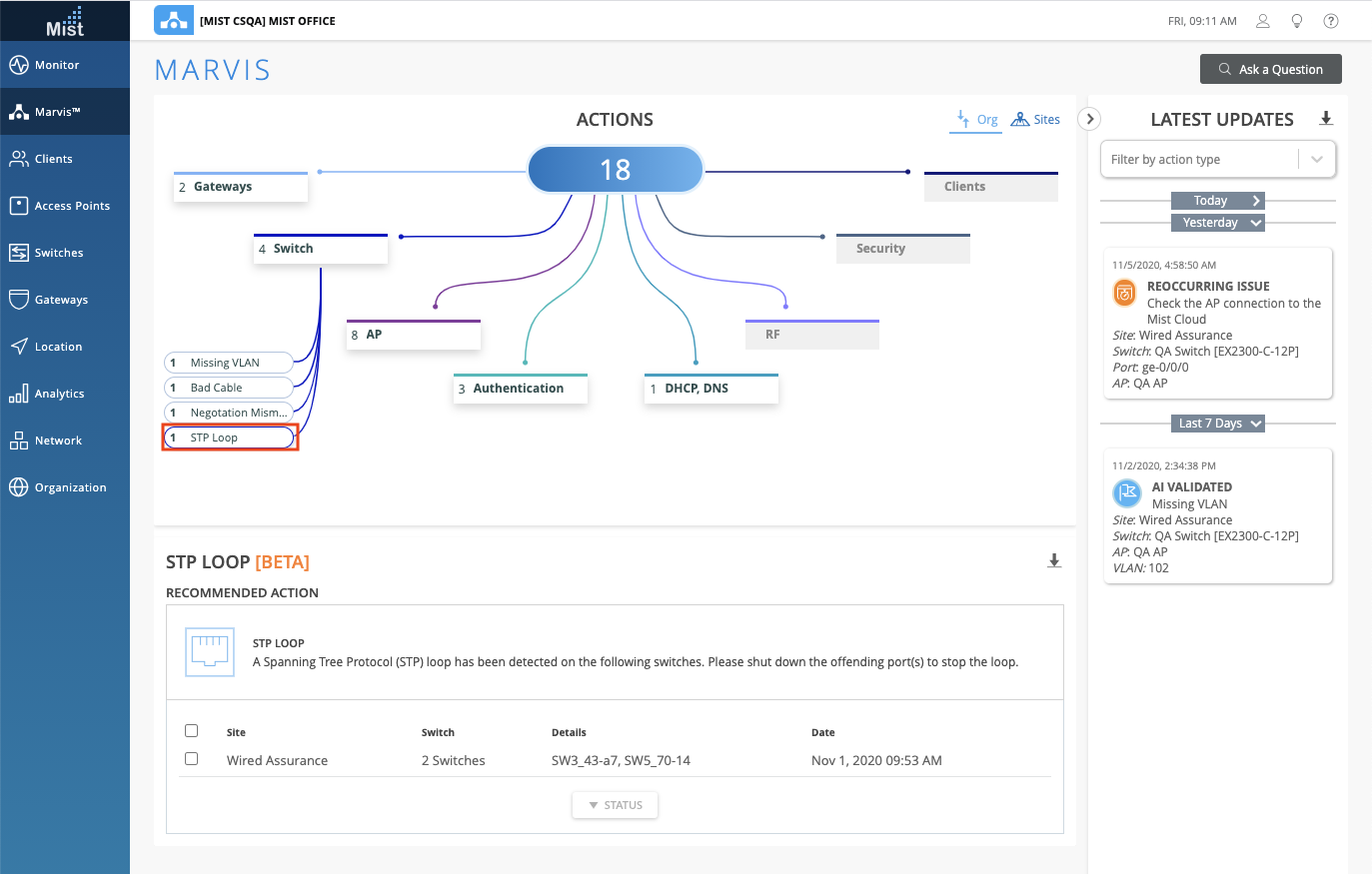1372x874 pixels.
Task: Select the Missing VLAN action pill
Action: point(229,363)
